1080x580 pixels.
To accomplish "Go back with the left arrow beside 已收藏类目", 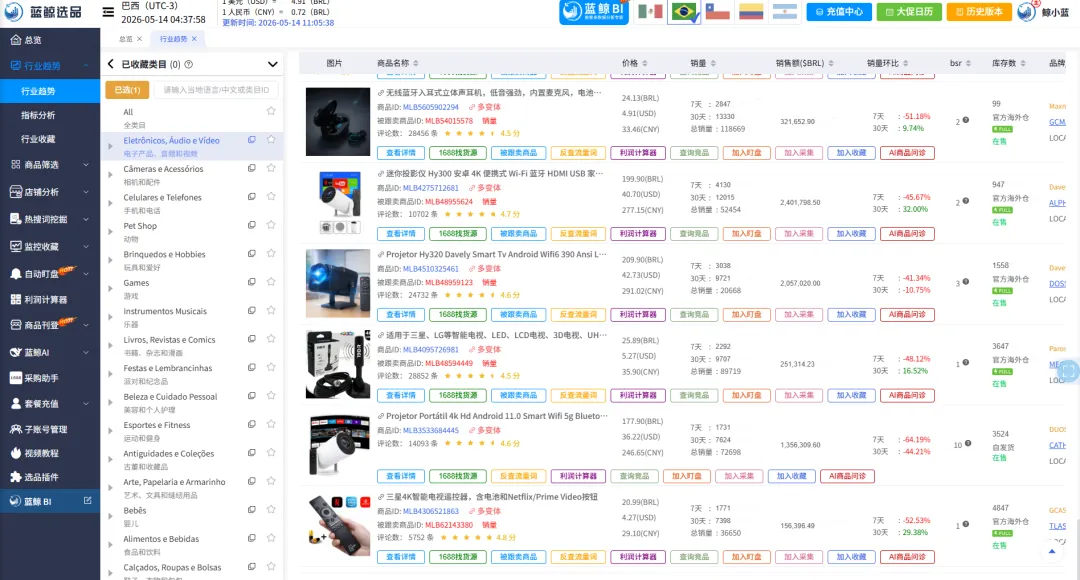I will (111, 64).
